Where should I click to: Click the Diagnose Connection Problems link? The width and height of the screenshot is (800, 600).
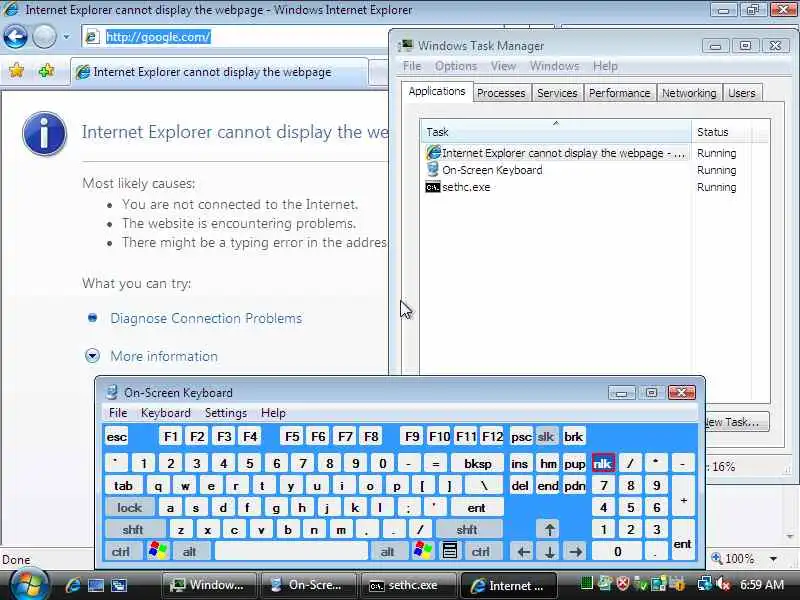click(x=206, y=318)
